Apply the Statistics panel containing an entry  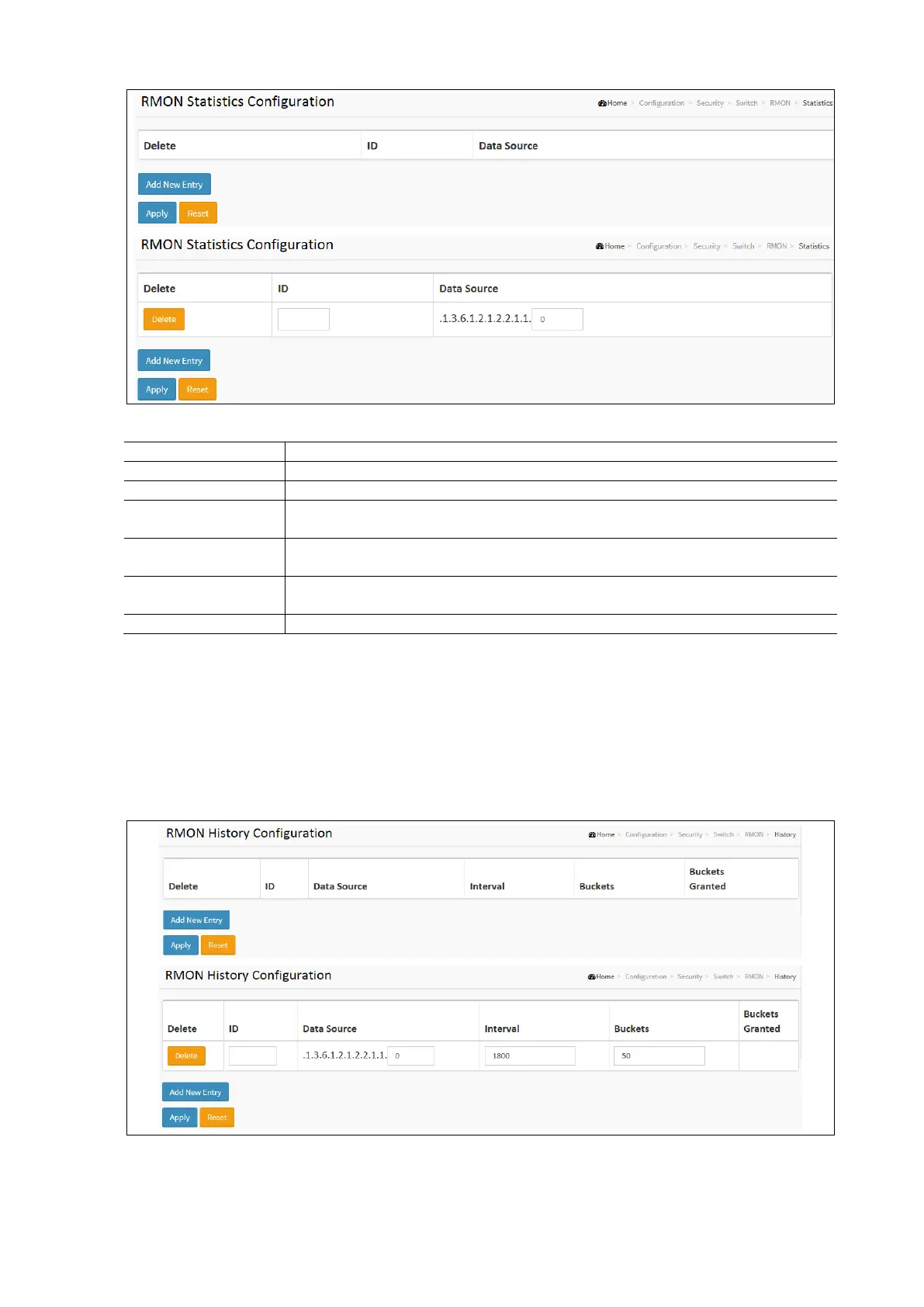click(157, 390)
